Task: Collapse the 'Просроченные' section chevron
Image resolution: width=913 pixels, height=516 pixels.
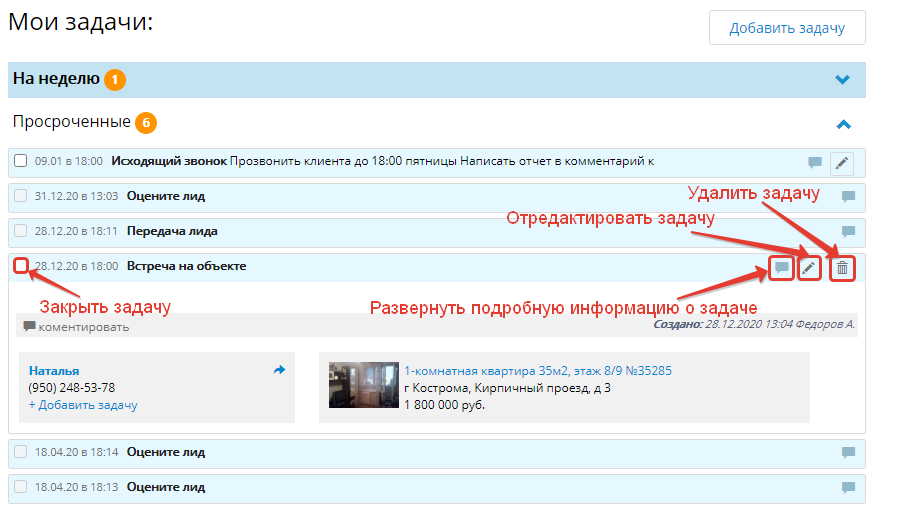Action: click(x=842, y=124)
